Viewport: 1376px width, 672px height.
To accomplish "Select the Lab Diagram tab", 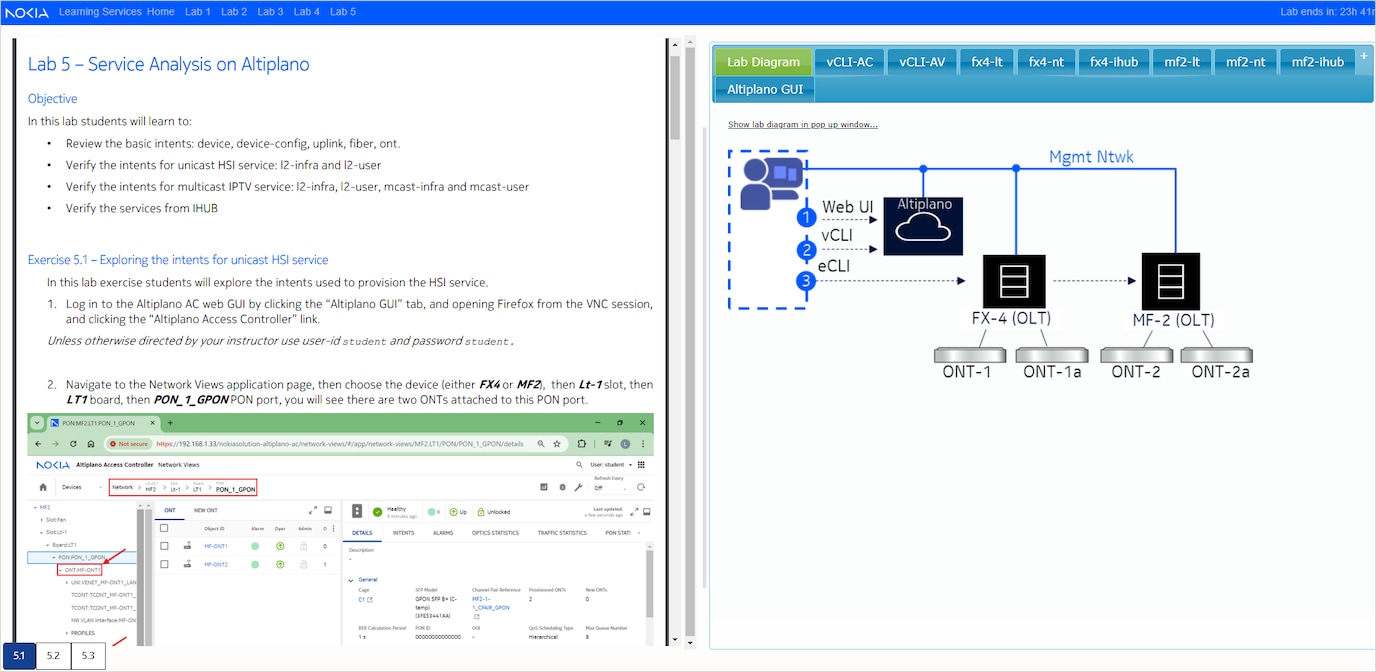I will 763,61.
